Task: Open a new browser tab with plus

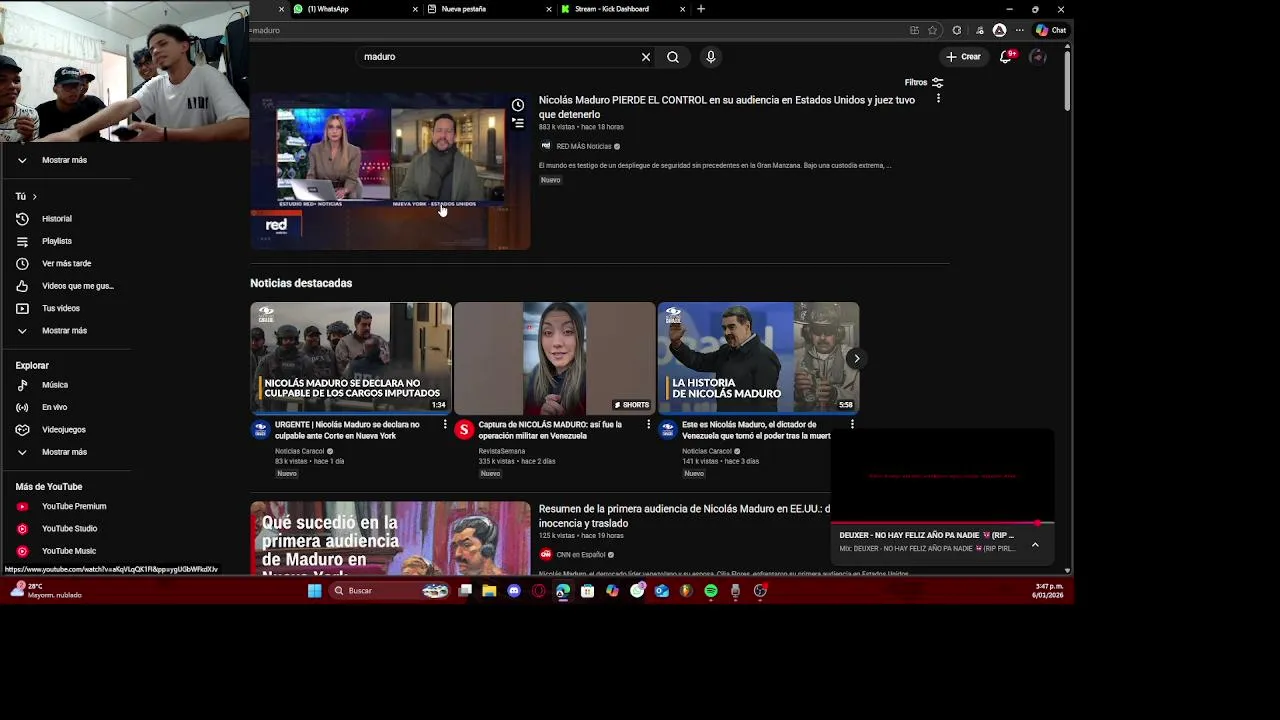Action: click(x=701, y=9)
